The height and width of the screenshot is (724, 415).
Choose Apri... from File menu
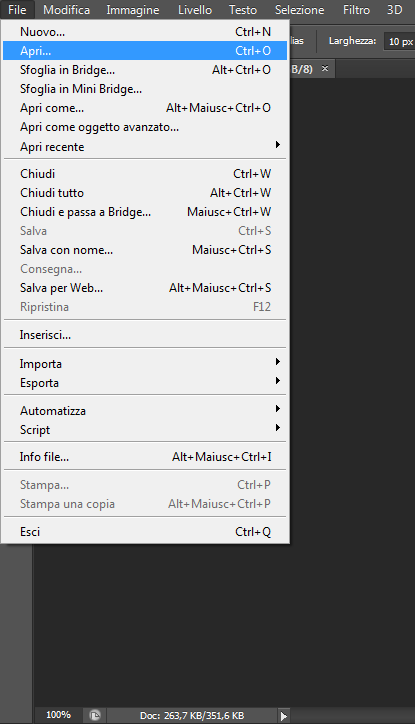145,51
